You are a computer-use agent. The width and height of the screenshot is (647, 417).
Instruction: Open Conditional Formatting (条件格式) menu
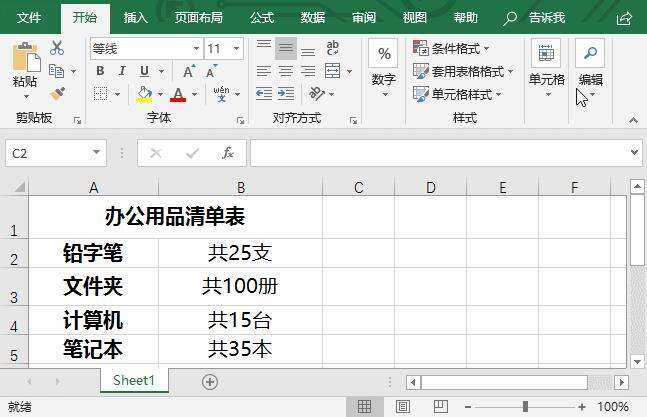451,48
